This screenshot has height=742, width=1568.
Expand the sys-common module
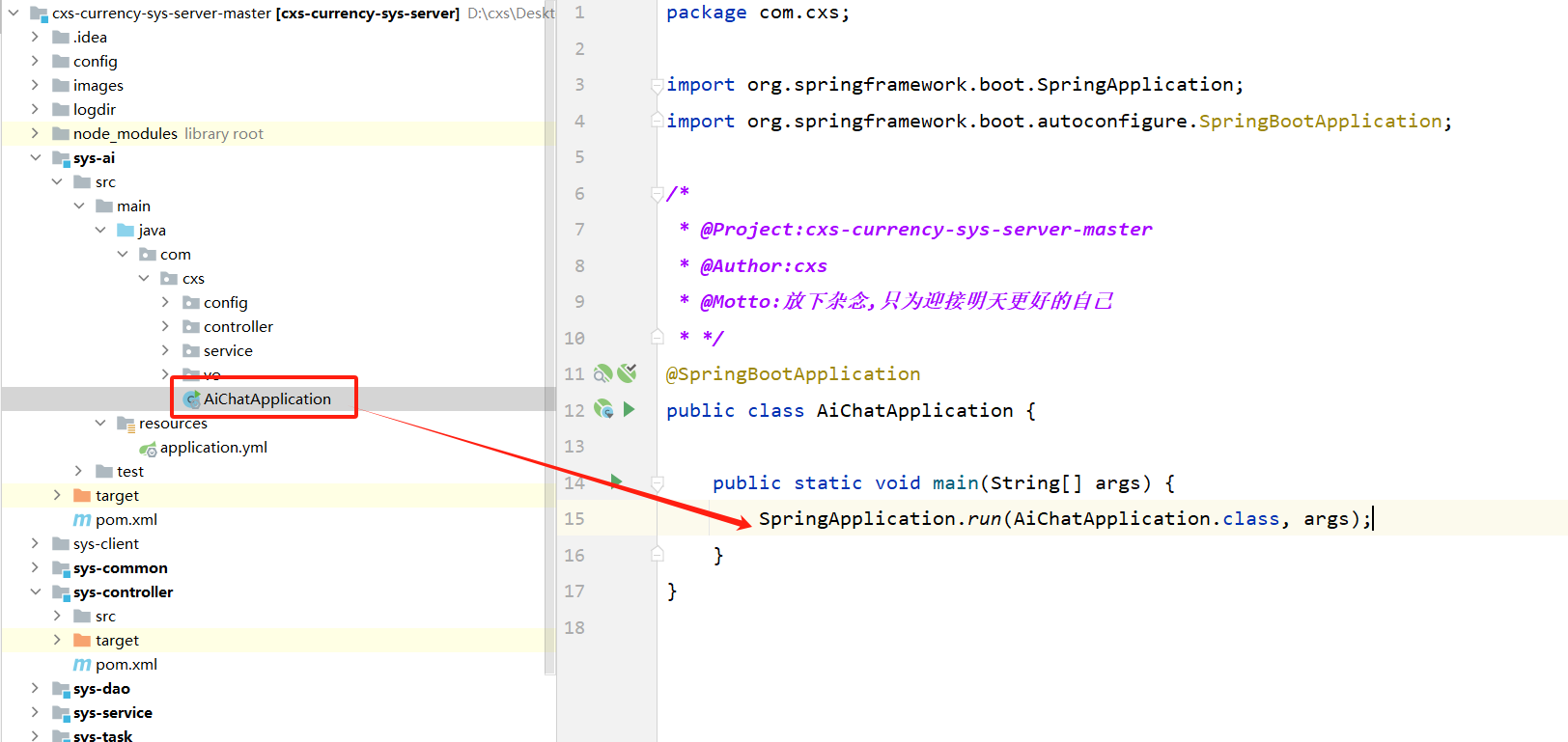coord(35,567)
